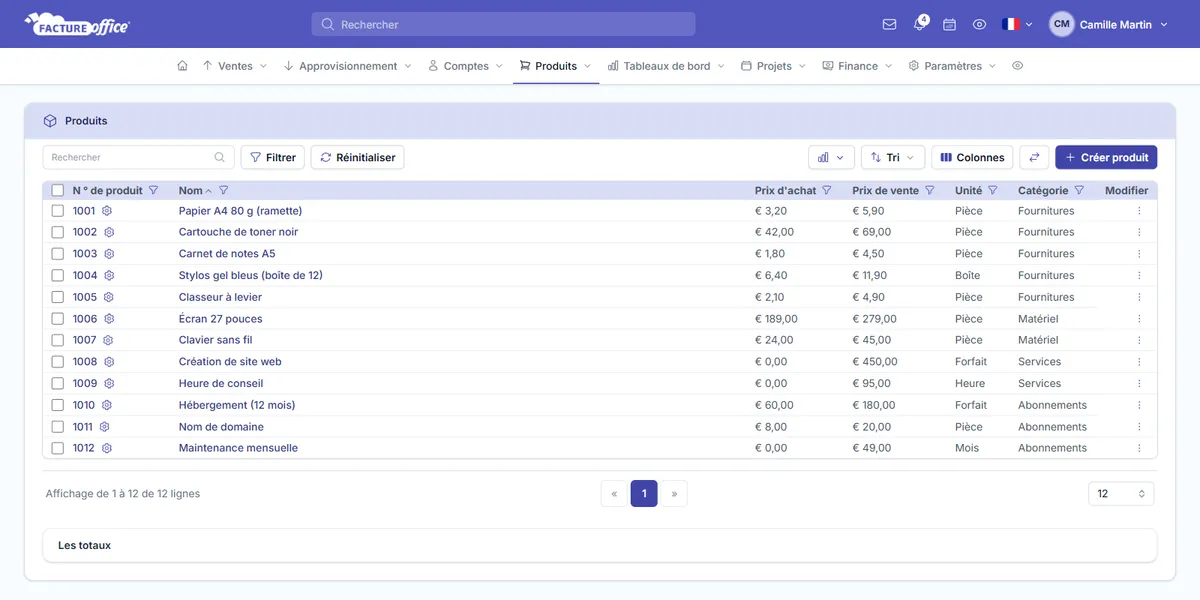The image size is (1200, 600).
Task: Open the Projets menu
Action: [774, 66]
